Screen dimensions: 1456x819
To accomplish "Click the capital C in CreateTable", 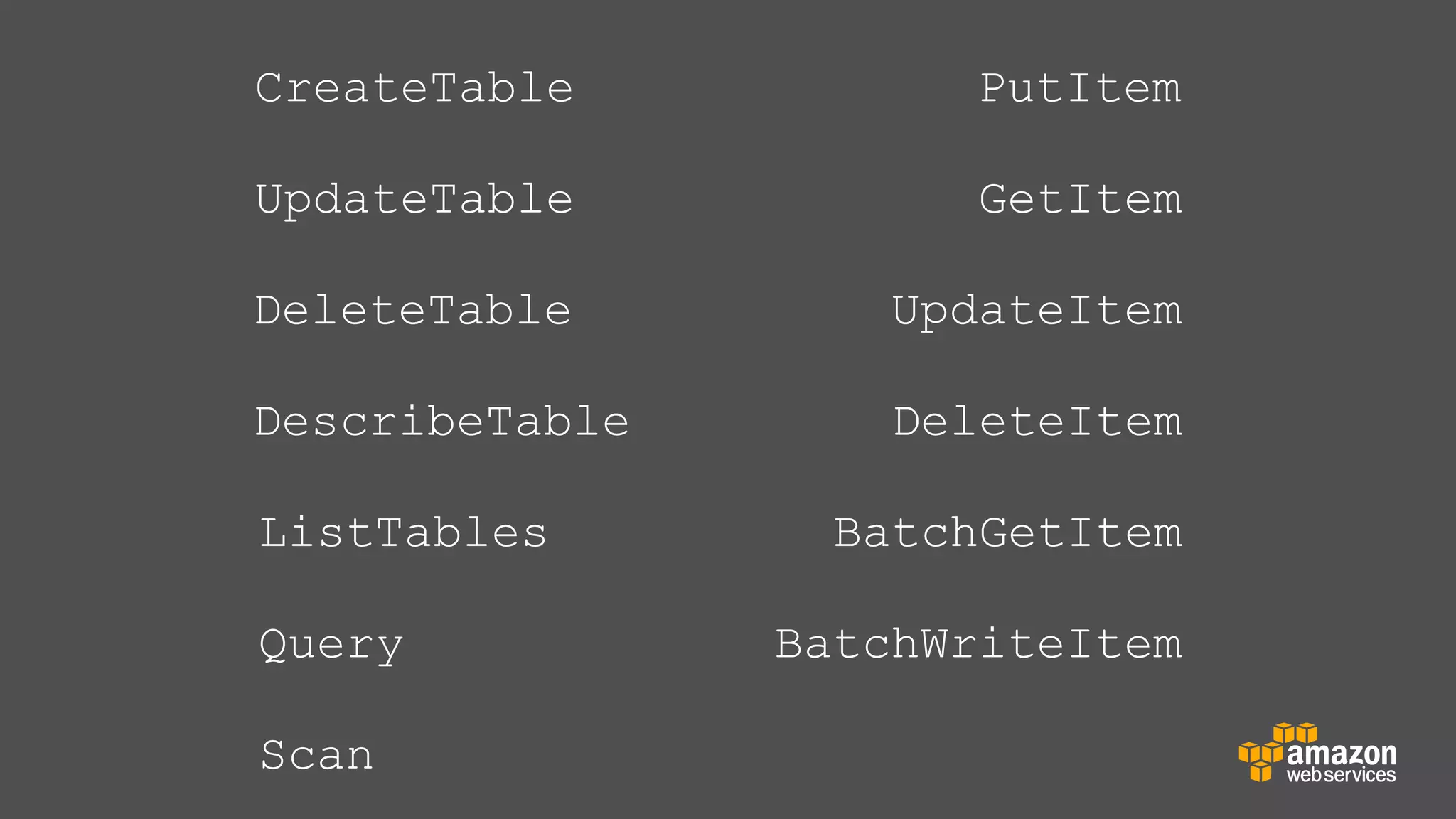I will pos(270,88).
